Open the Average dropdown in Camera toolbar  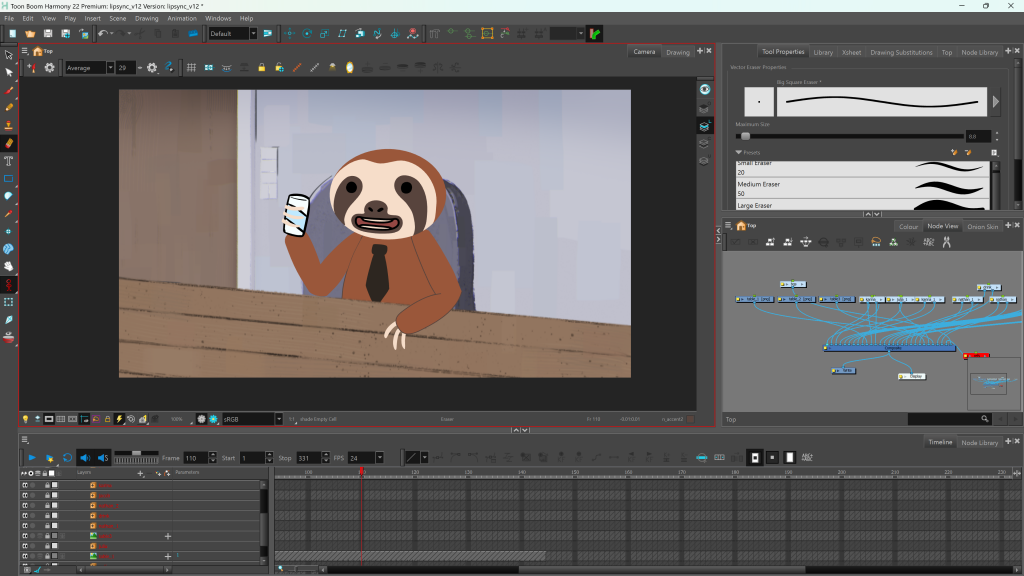[x=110, y=67]
